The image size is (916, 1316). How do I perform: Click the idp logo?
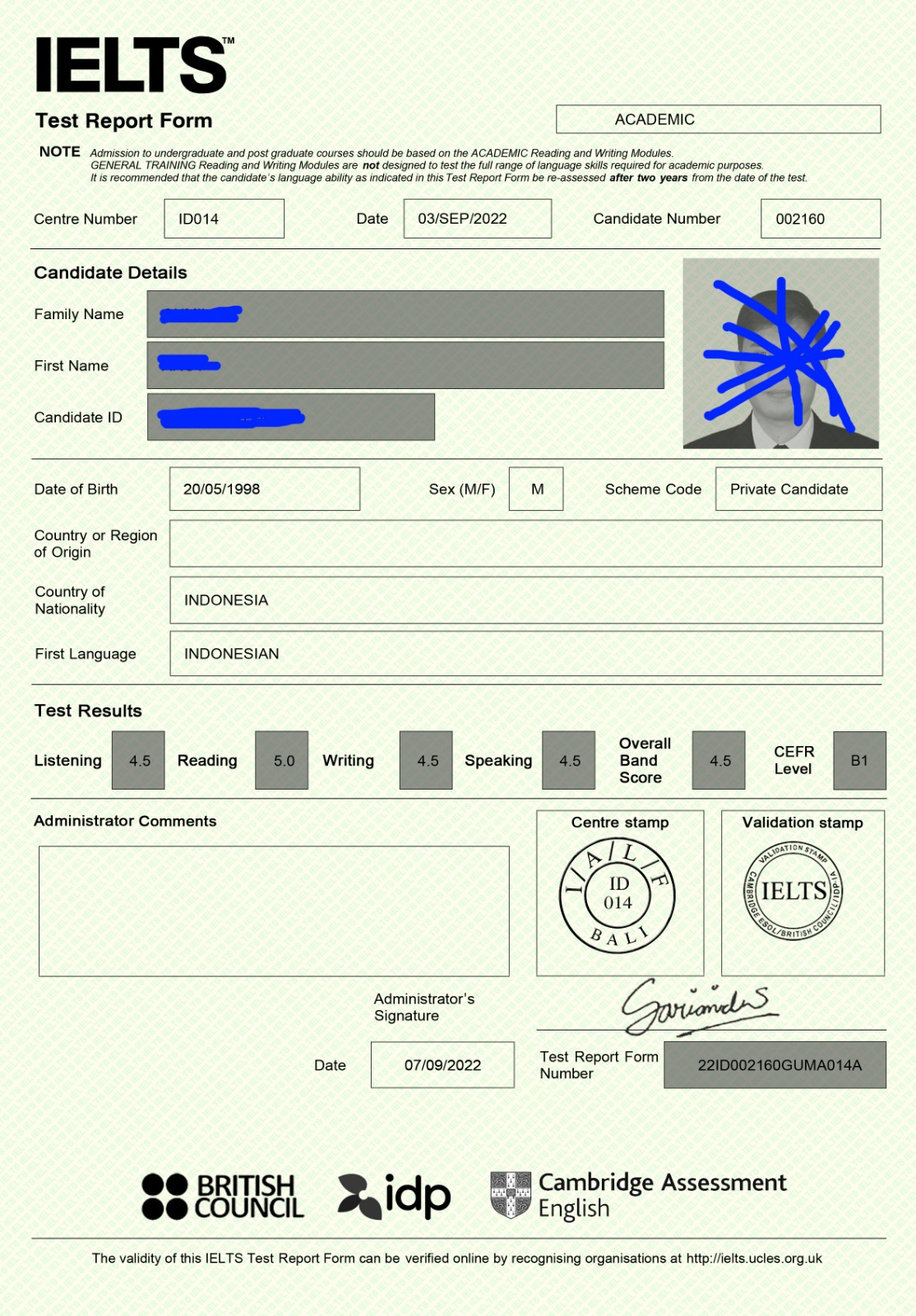point(394,1196)
